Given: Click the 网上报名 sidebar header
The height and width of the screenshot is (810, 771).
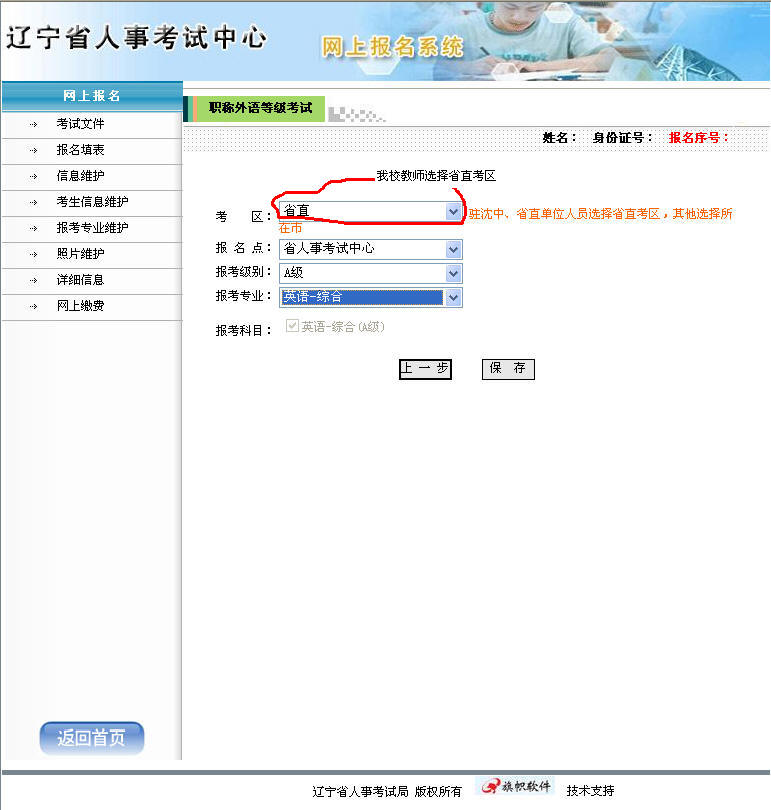Looking at the screenshot, I should click(x=92, y=96).
